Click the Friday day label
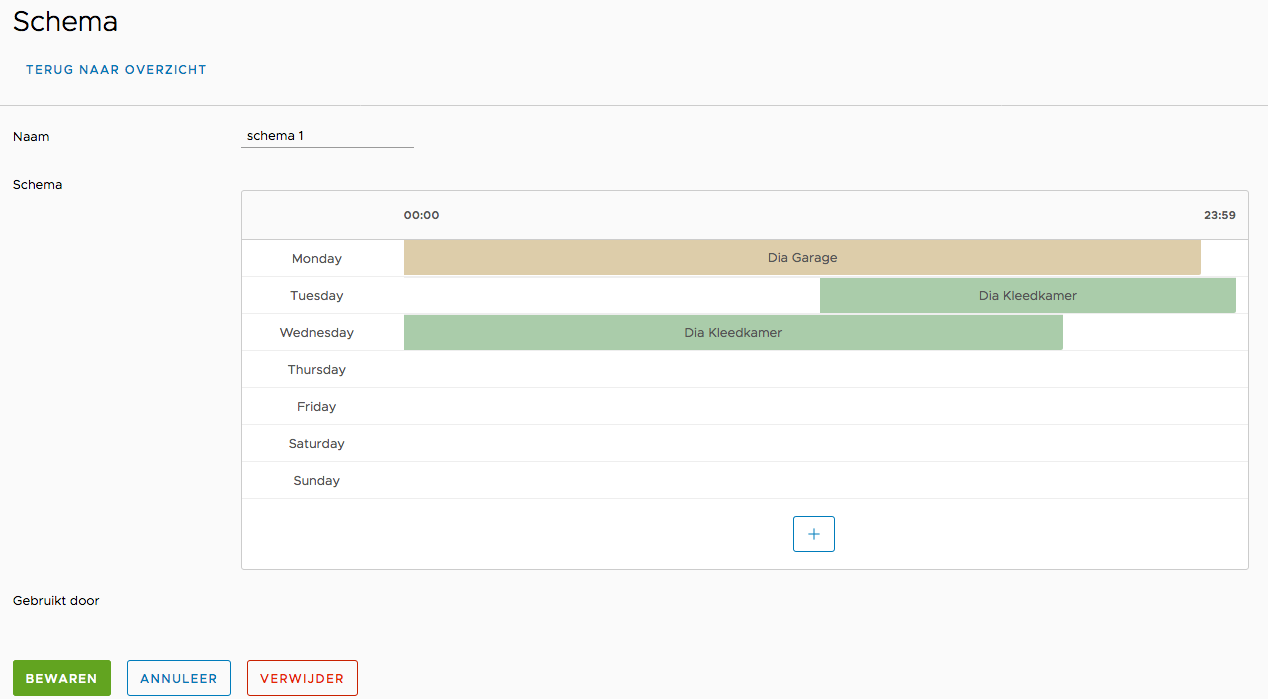 click(317, 407)
